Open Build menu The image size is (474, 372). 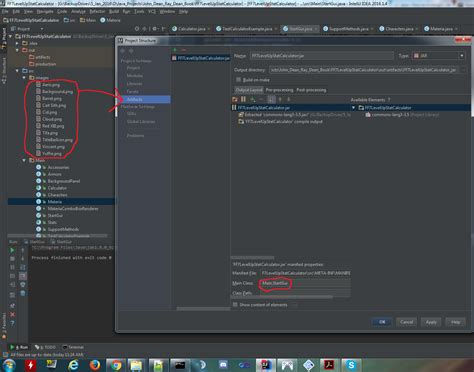(114, 11)
